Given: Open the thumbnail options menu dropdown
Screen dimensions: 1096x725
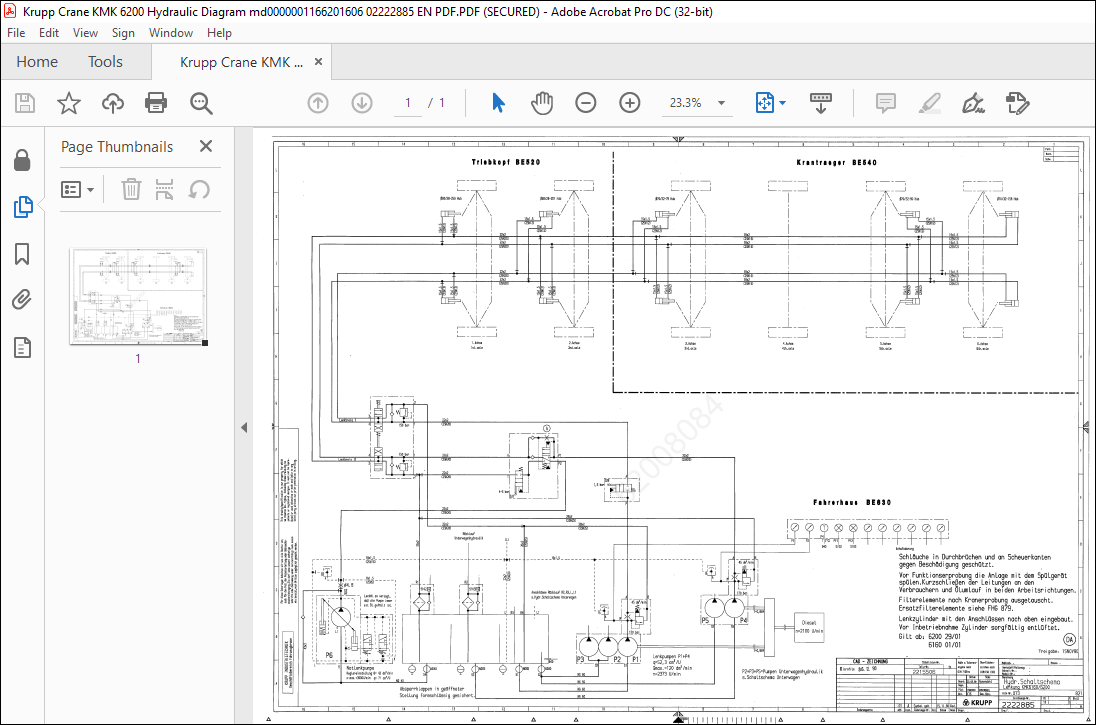Looking at the screenshot, I should [x=78, y=189].
